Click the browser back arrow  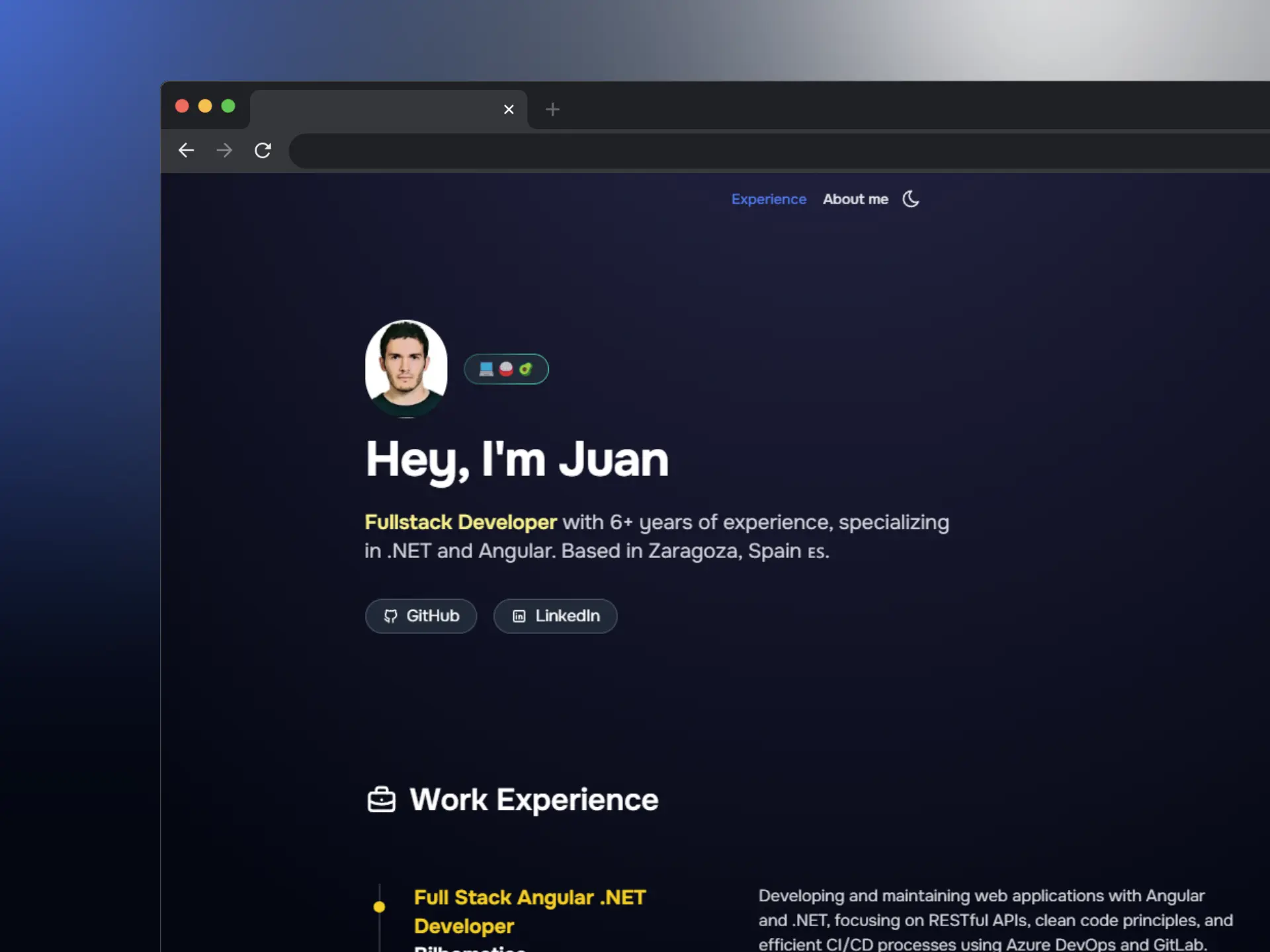click(186, 151)
